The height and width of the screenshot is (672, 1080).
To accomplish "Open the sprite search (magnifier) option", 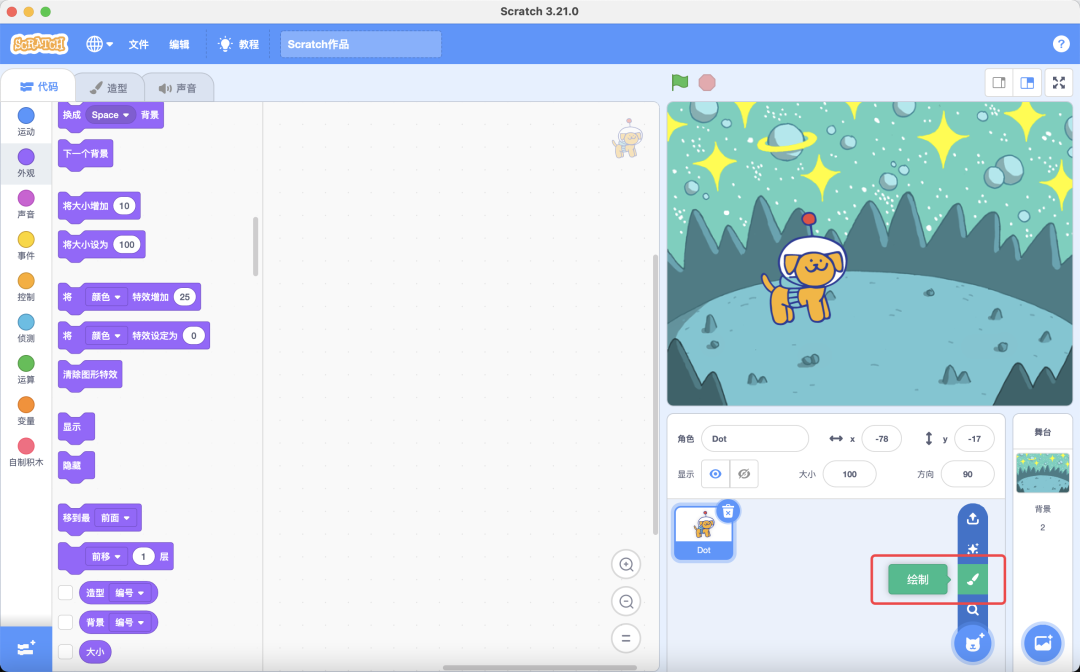I will (973, 609).
